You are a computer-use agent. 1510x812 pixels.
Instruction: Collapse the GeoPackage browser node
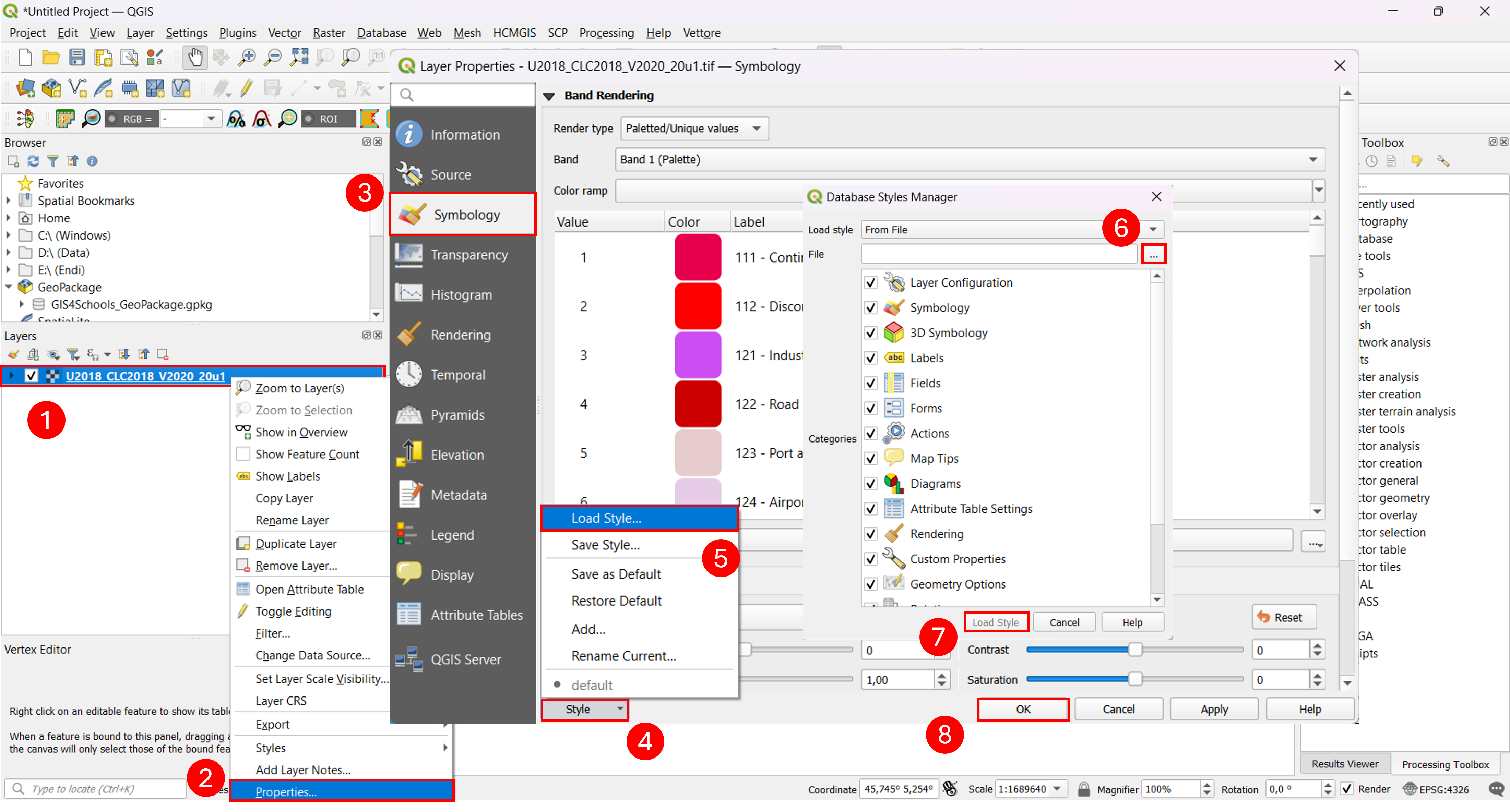8,287
